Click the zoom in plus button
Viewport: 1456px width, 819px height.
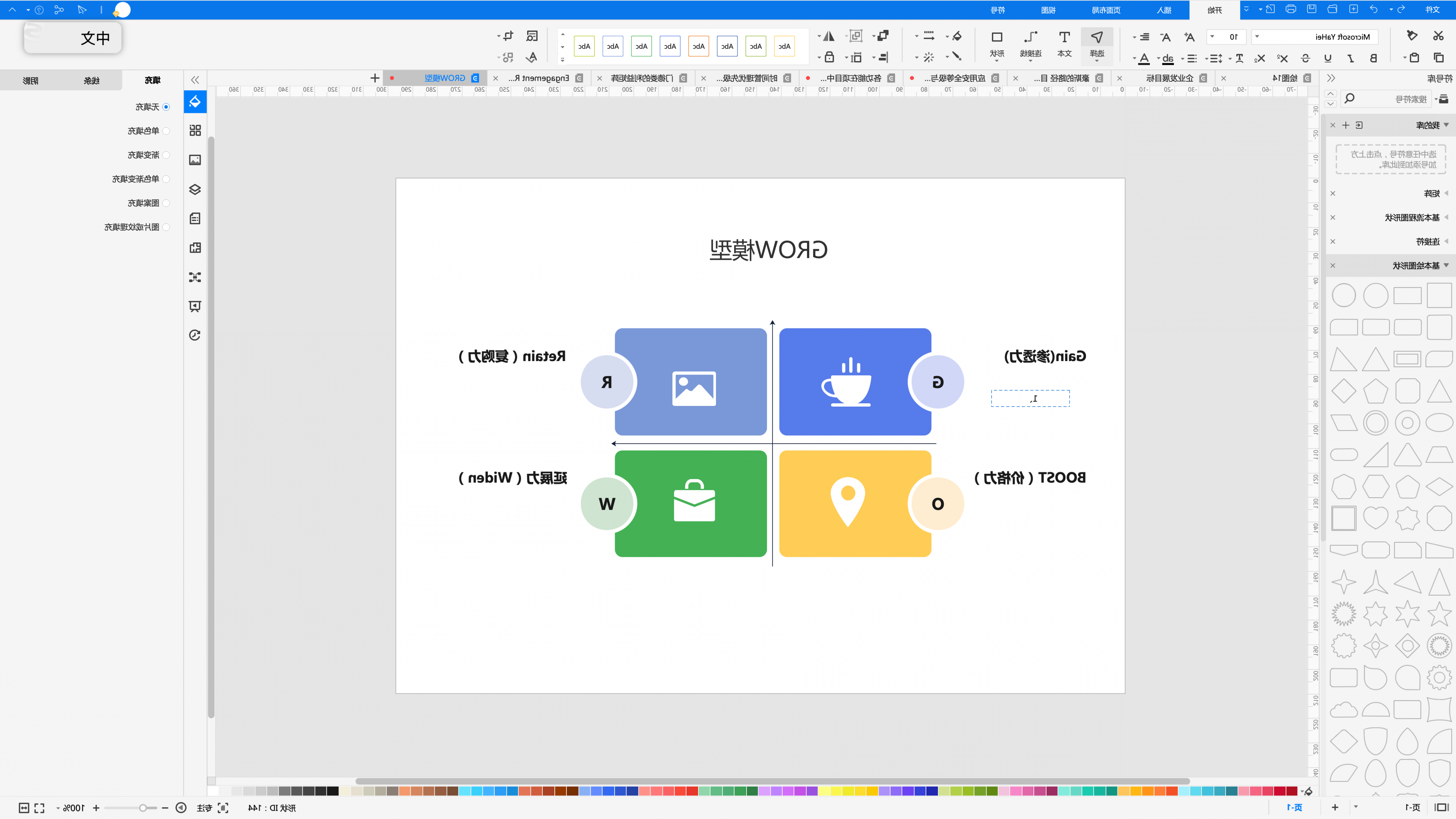[x=96, y=808]
